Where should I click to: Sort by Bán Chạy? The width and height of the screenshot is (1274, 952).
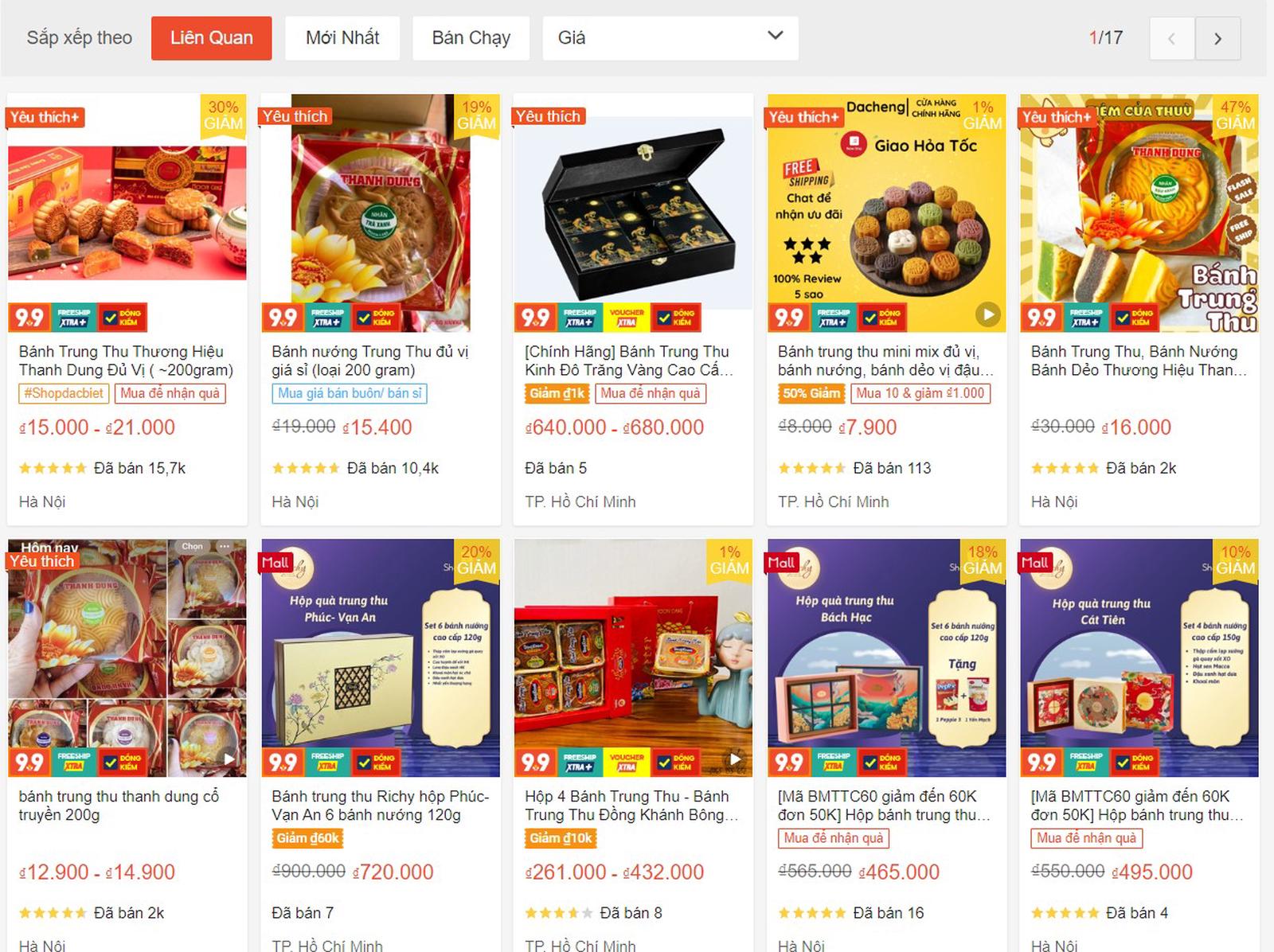tap(471, 37)
